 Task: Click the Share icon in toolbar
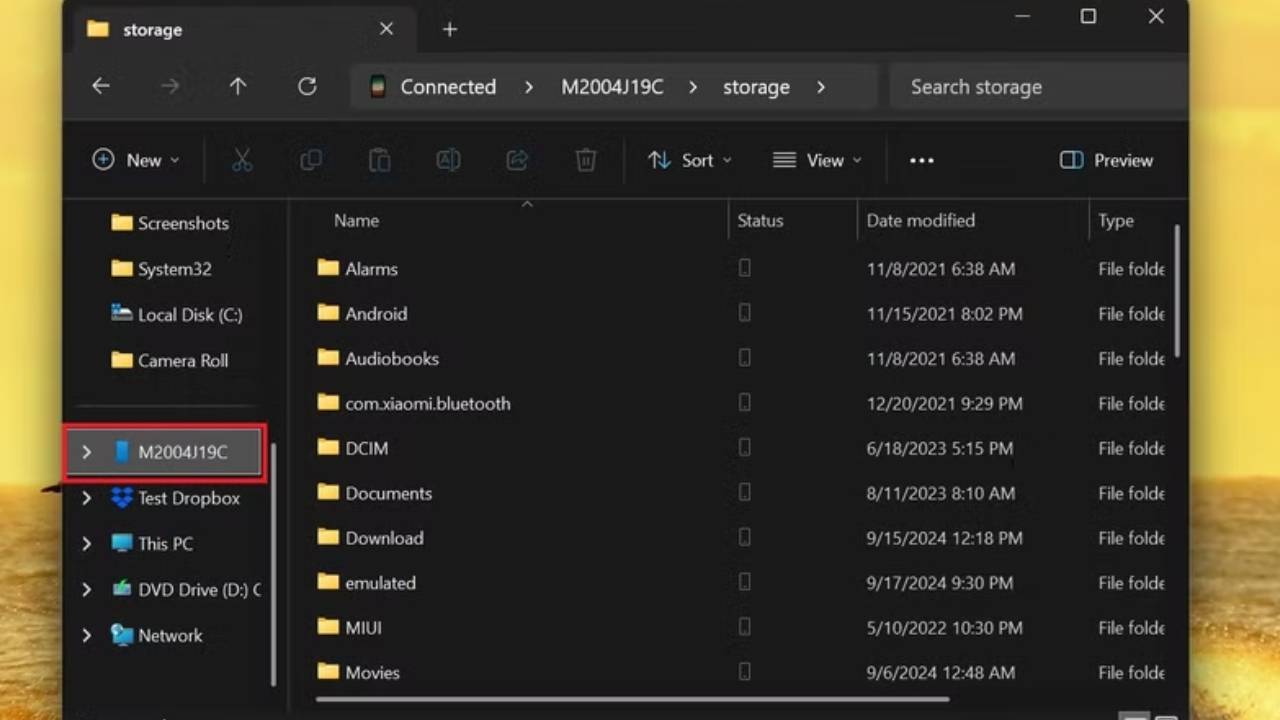click(x=517, y=160)
